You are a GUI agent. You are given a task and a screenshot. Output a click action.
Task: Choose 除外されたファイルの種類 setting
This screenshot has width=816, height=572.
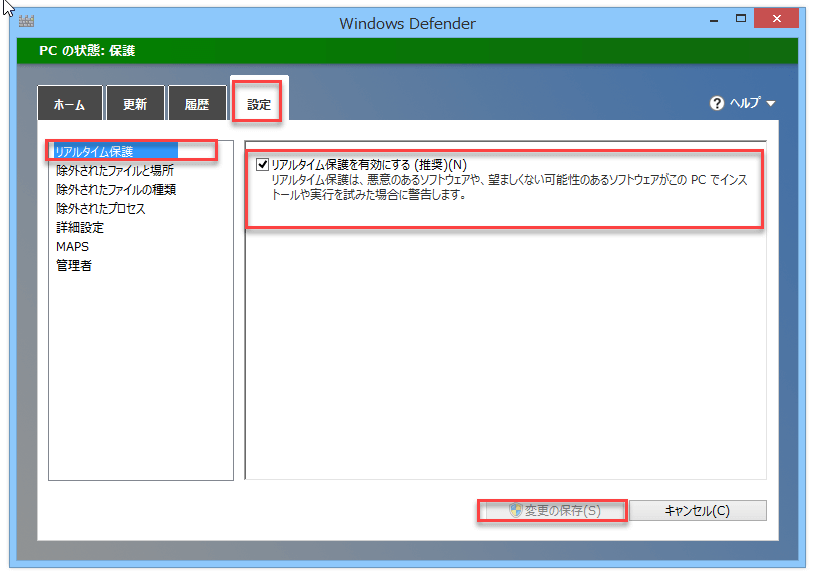click(116, 189)
